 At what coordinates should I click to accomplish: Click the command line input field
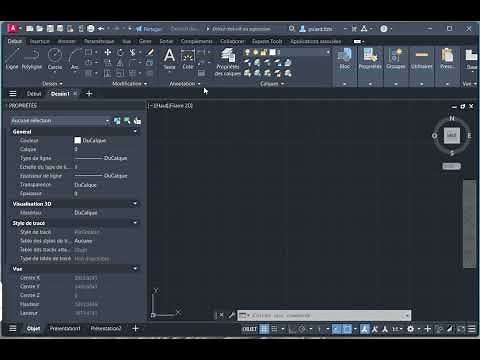[x=323, y=315]
